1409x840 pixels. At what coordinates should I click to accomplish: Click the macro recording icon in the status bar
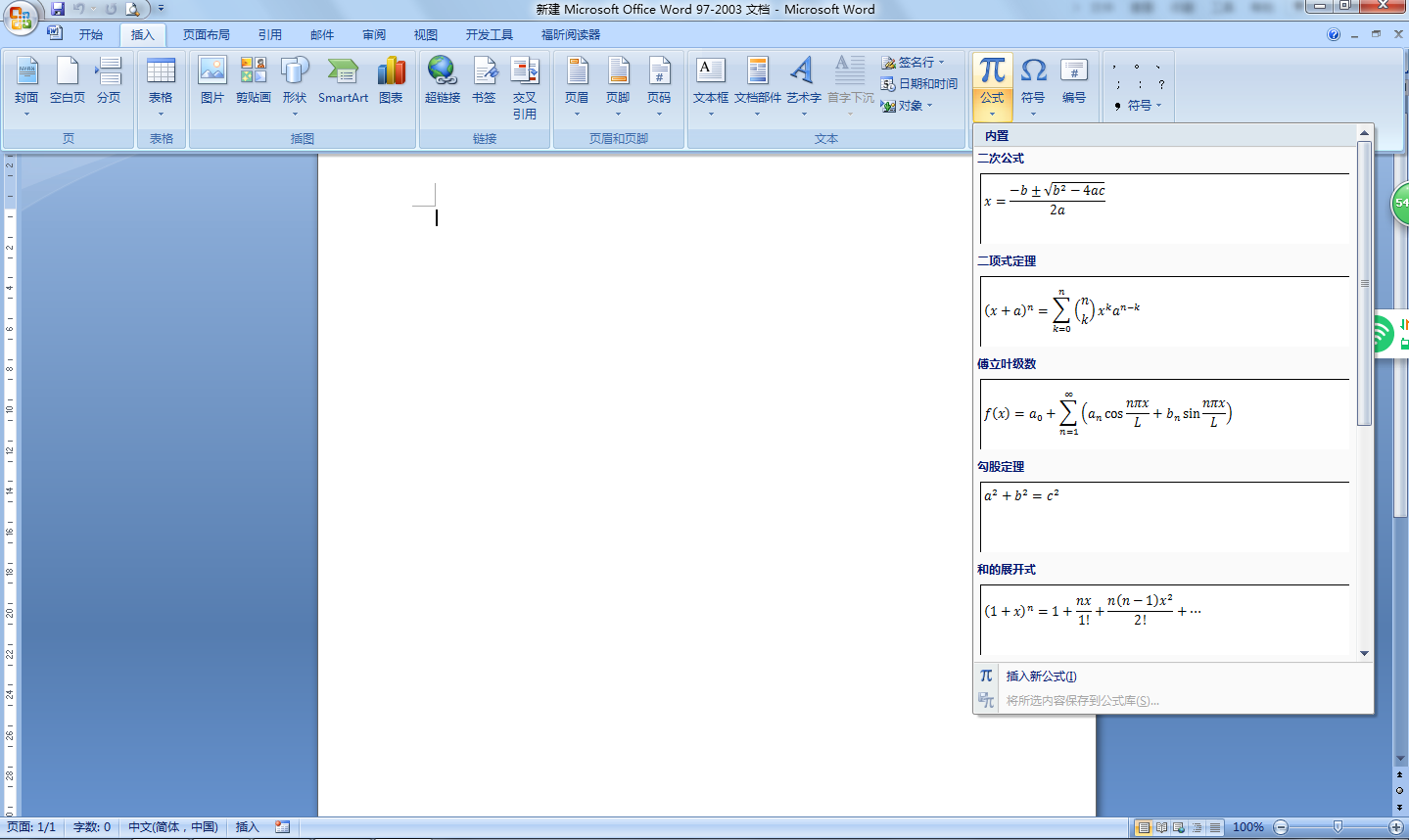(283, 827)
